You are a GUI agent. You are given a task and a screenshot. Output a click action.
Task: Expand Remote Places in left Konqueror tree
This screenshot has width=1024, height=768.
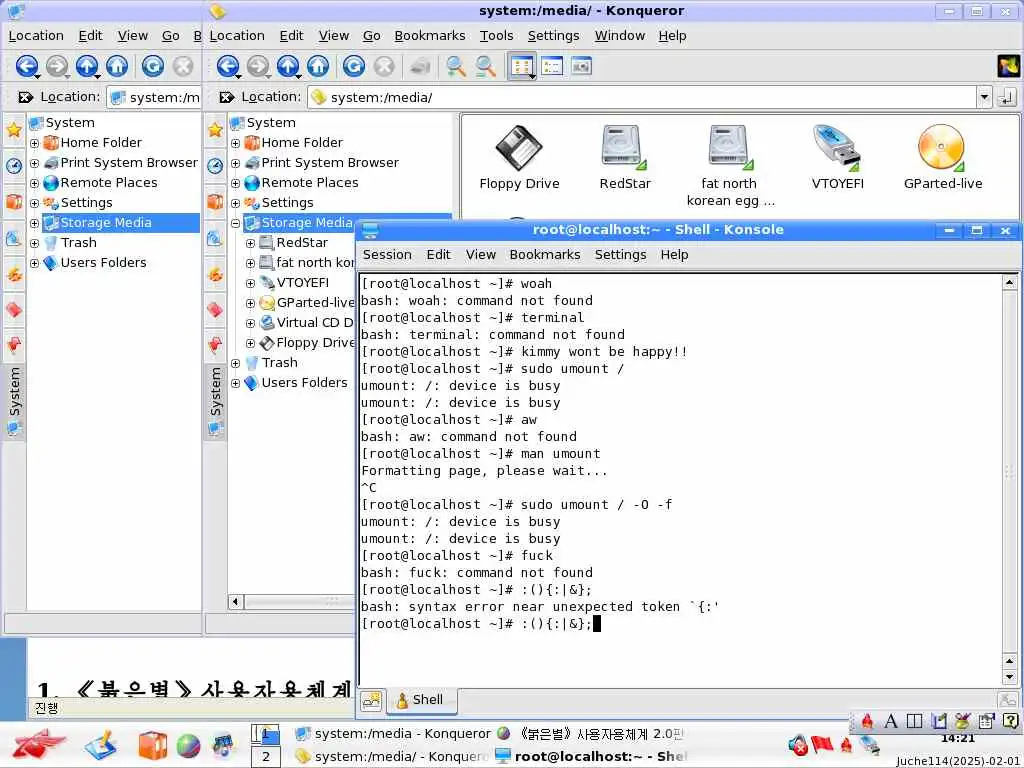point(35,183)
